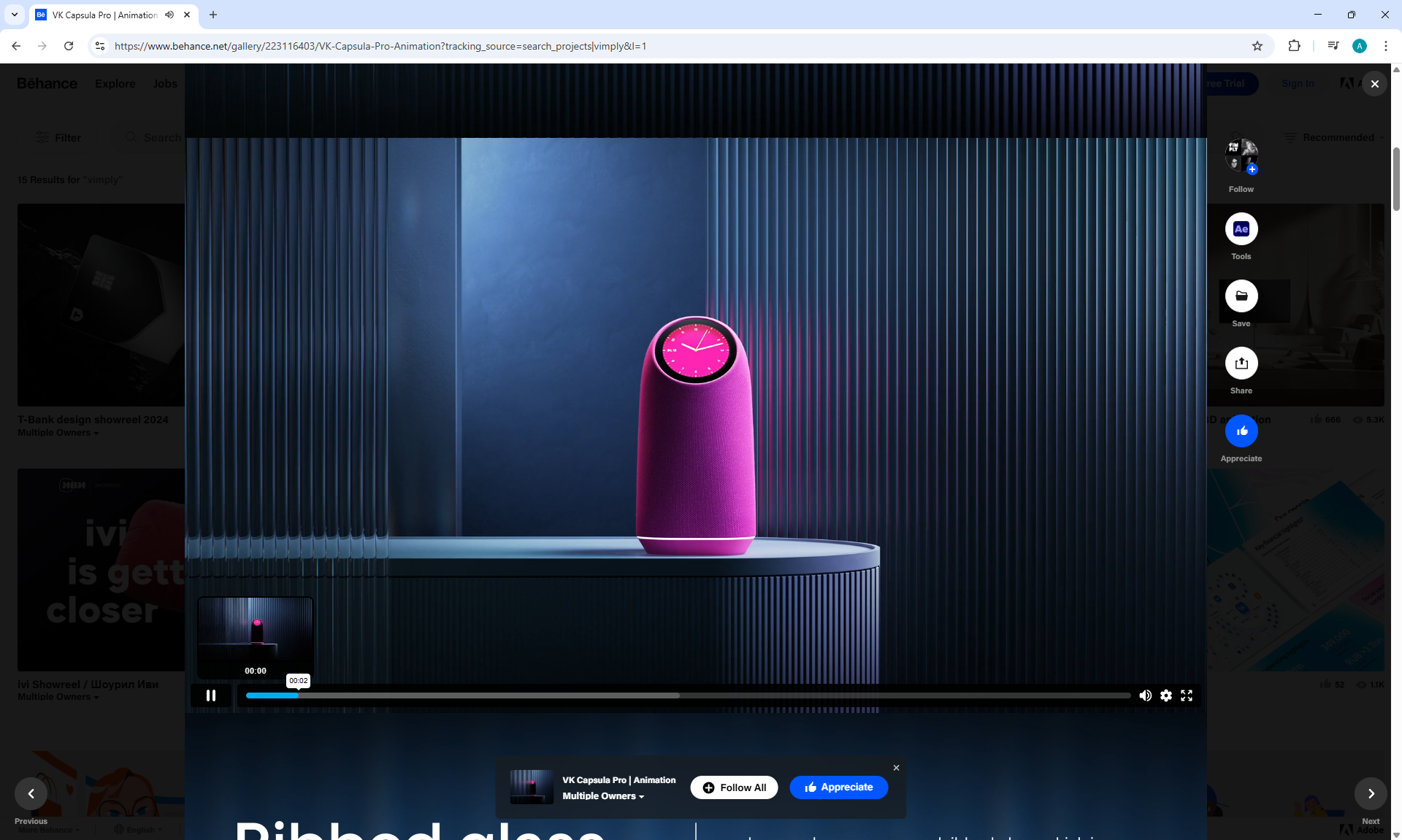Open the After Effects Tools icon
1402x840 pixels.
coord(1241,229)
